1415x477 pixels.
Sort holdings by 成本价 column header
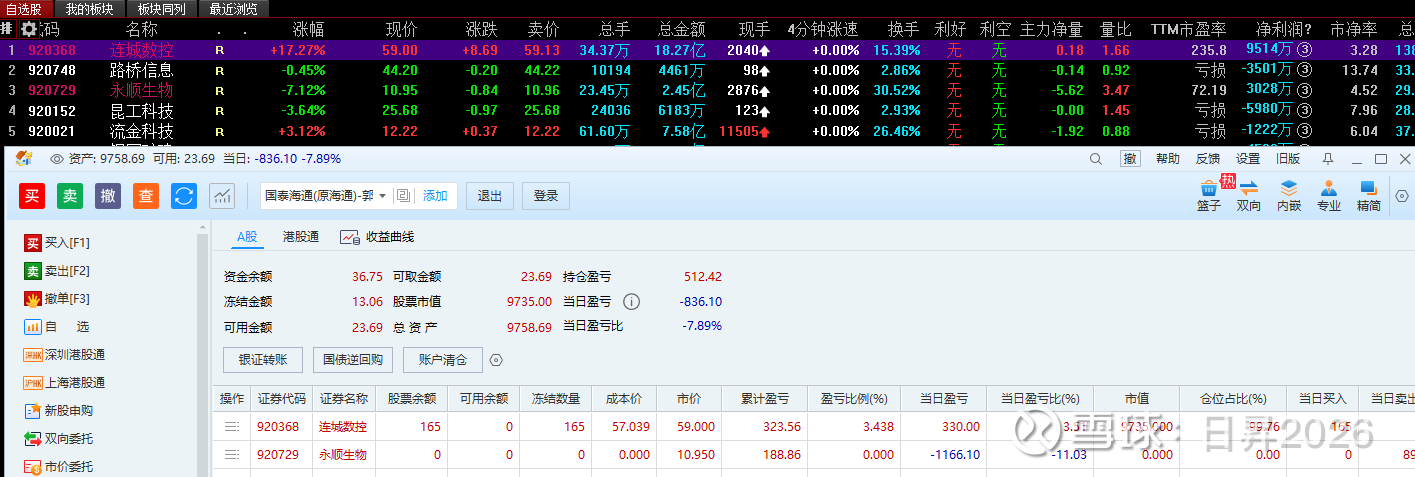[624, 398]
